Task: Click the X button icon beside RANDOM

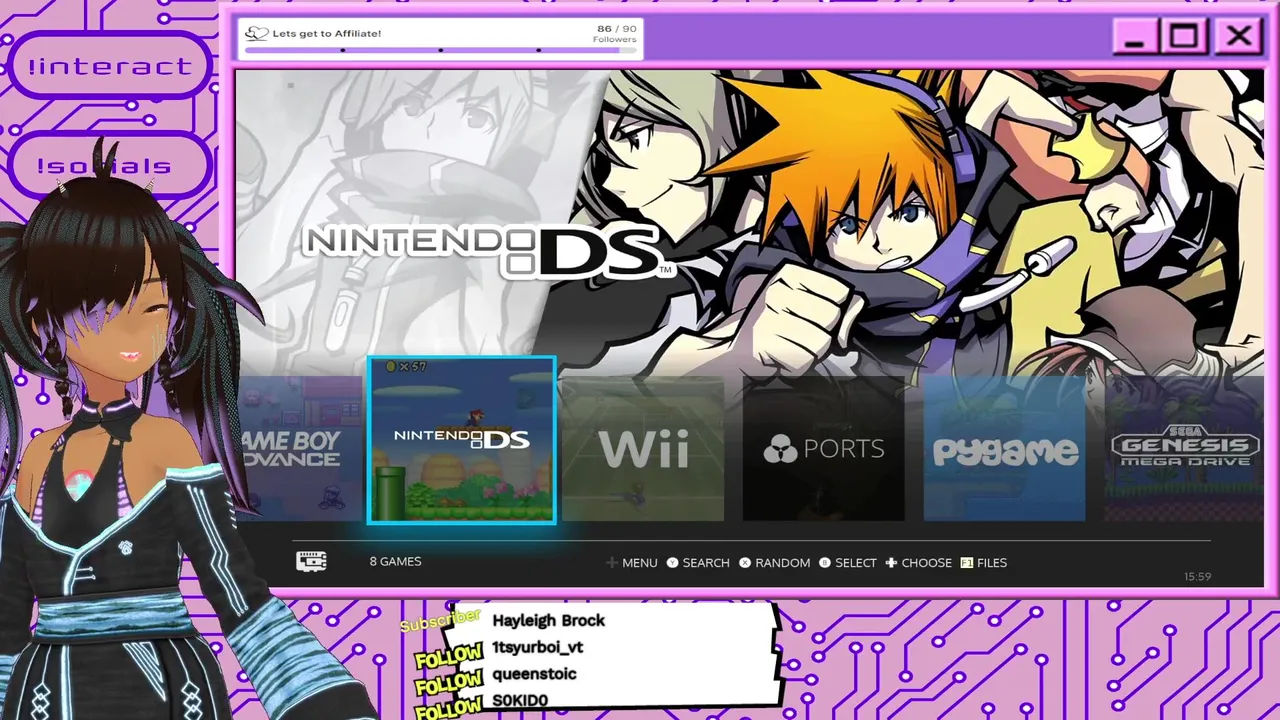Action: pos(745,563)
